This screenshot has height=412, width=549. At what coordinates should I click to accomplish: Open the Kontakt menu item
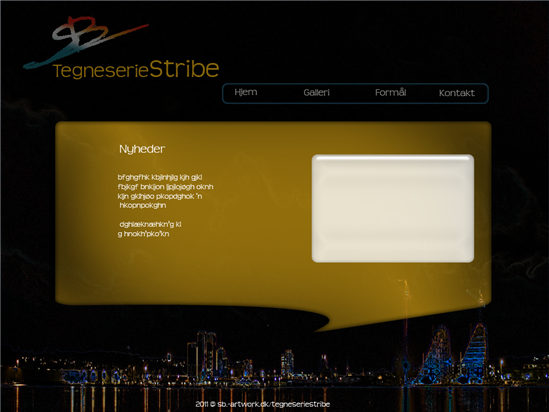click(457, 93)
